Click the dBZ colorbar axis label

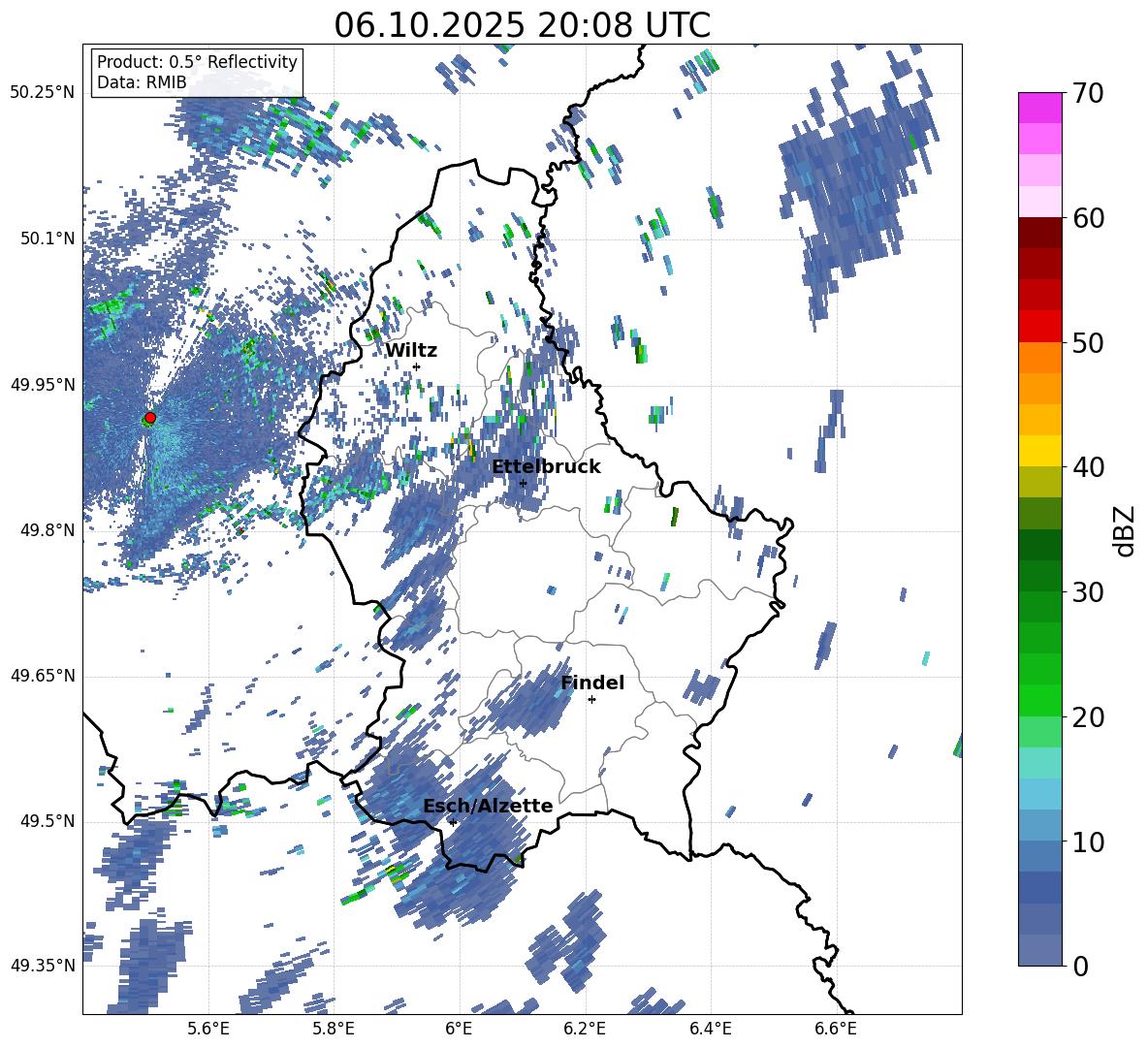click(1124, 530)
